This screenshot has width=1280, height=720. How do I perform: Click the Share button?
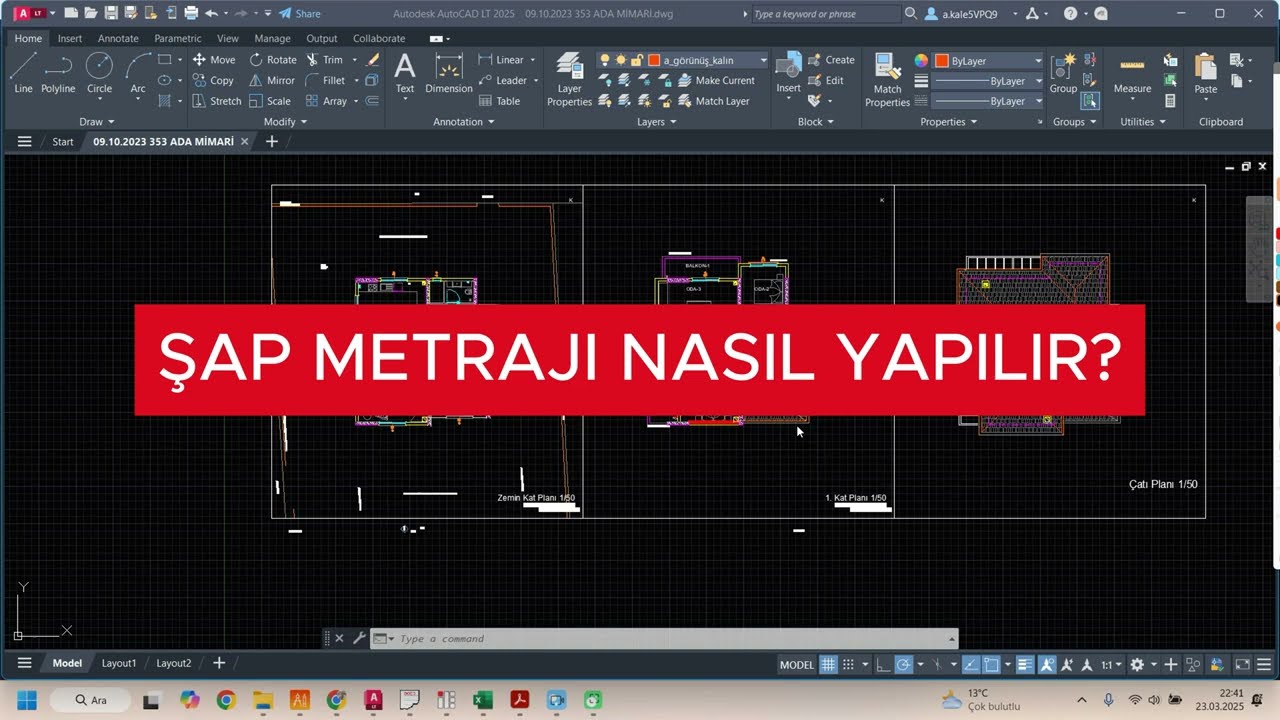[300, 14]
